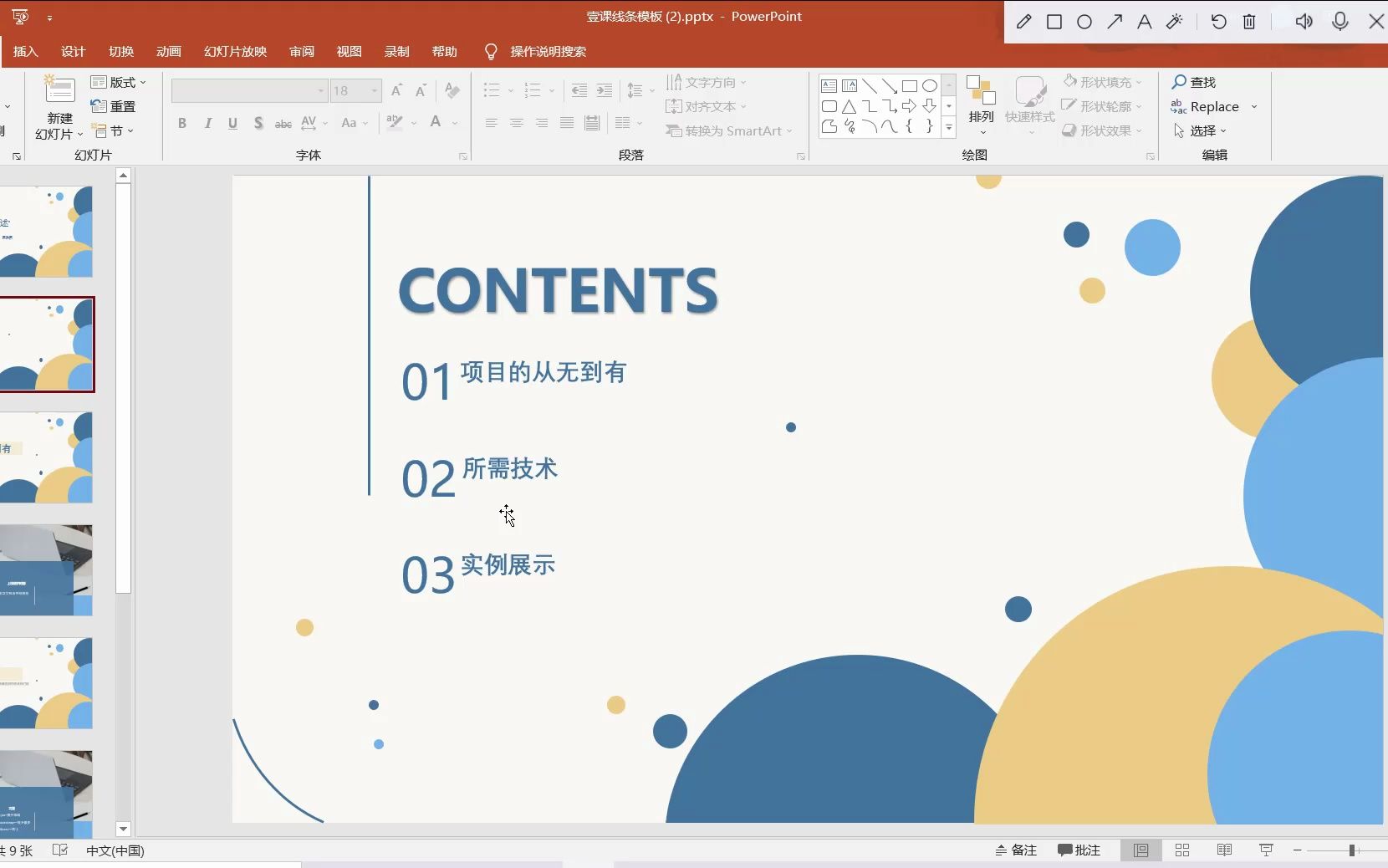The height and width of the screenshot is (868, 1388).
Task: Select the first slide thumbnail
Action: tap(46, 232)
